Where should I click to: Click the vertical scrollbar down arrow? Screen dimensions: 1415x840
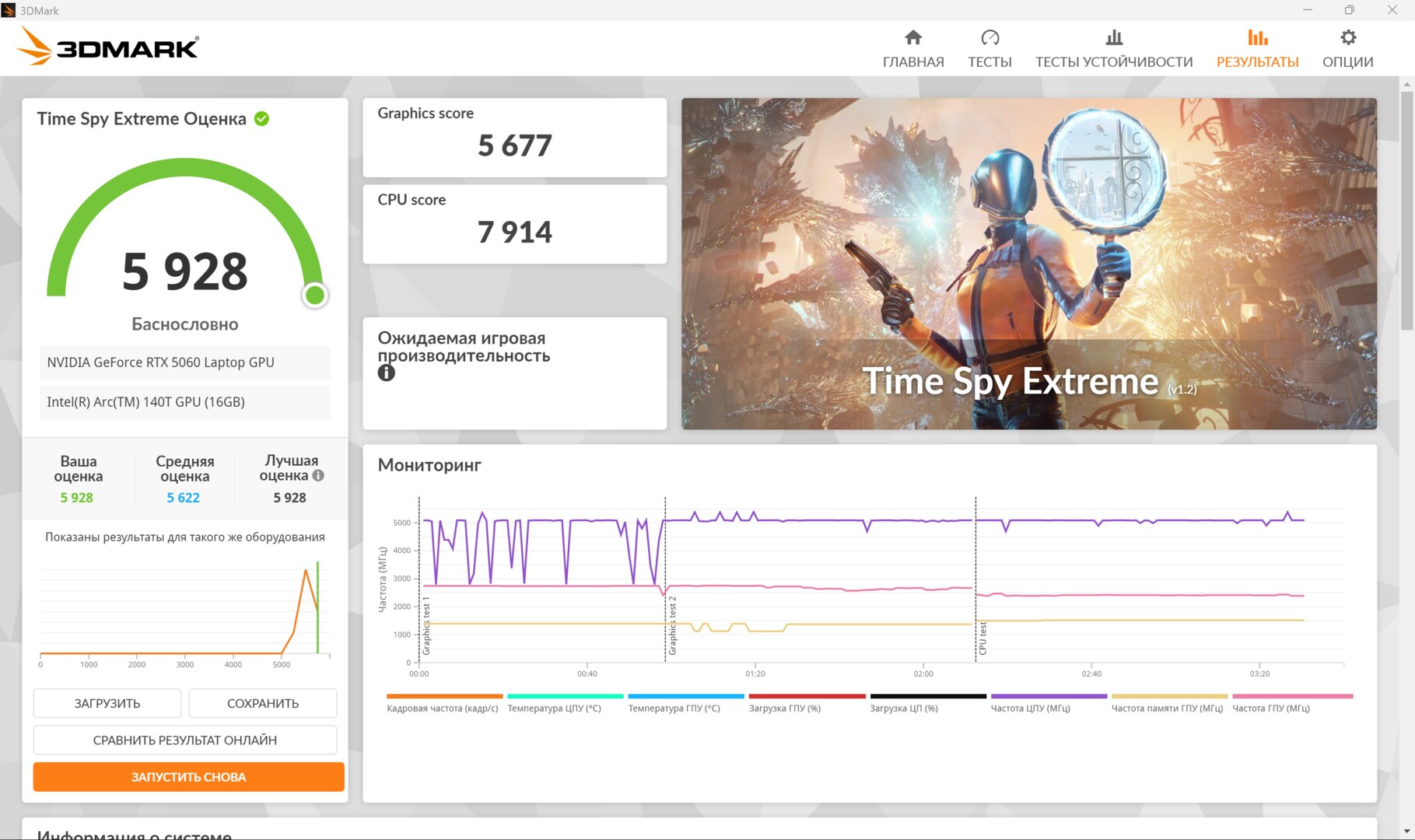(1406, 831)
